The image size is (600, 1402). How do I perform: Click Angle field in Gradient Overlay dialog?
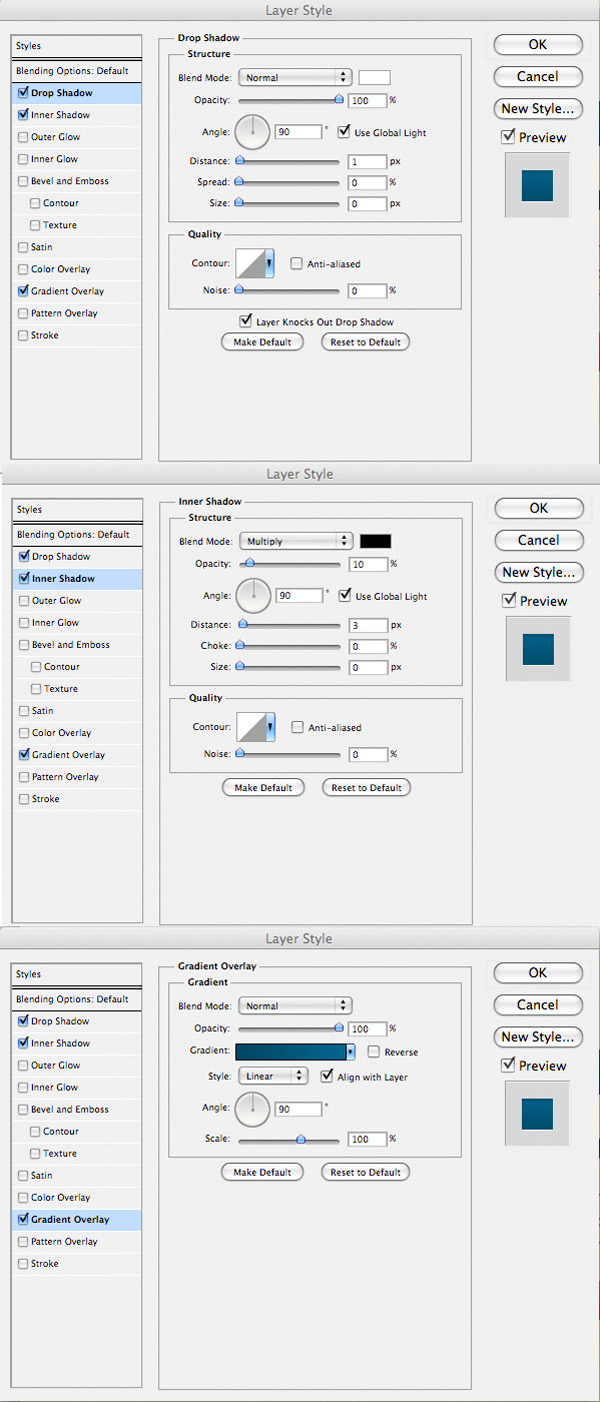point(298,1108)
